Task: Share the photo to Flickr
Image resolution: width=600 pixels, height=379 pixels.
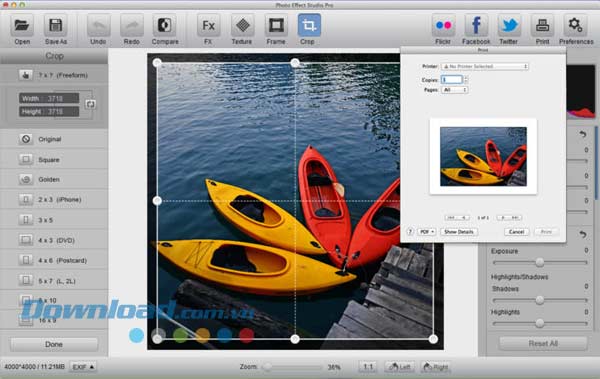Action: click(443, 26)
